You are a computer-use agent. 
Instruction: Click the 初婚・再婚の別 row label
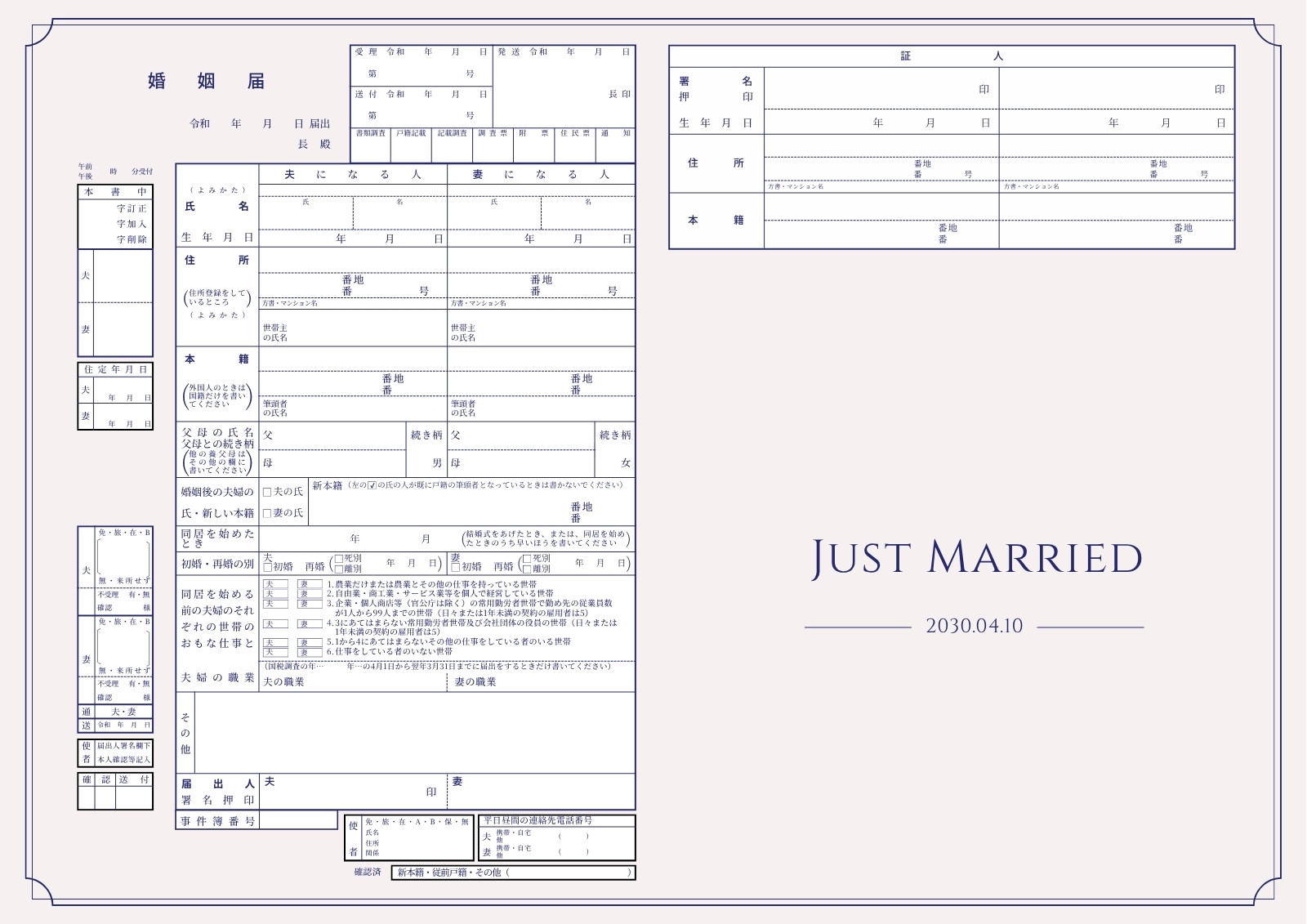pyautogui.click(x=217, y=564)
